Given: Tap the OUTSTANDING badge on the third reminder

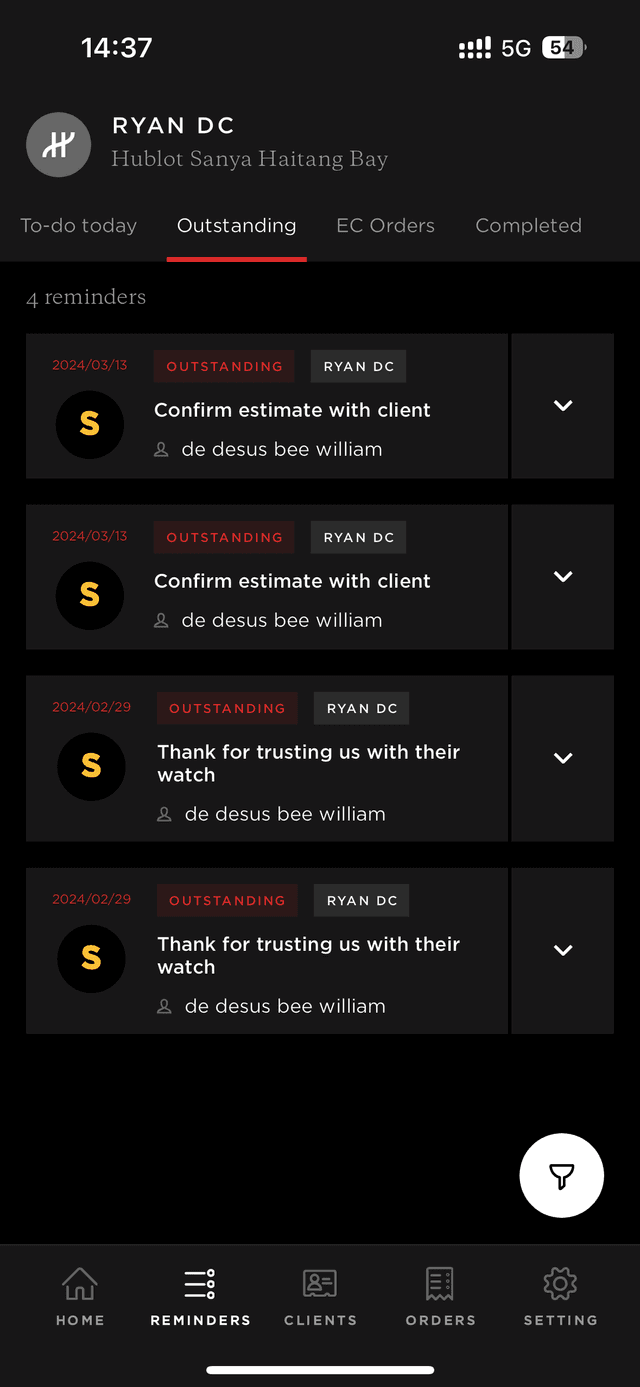Looking at the screenshot, I should coord(227,709).
